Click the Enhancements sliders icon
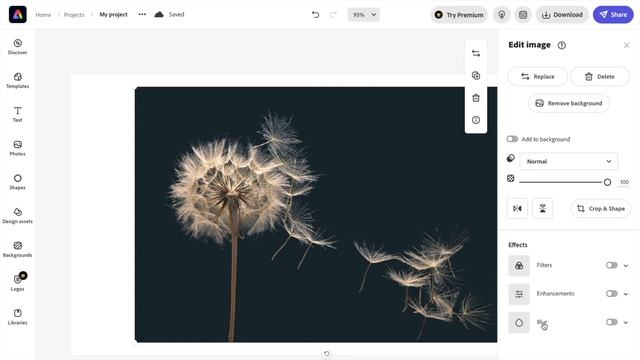640x360 pixels. (519, 294)
